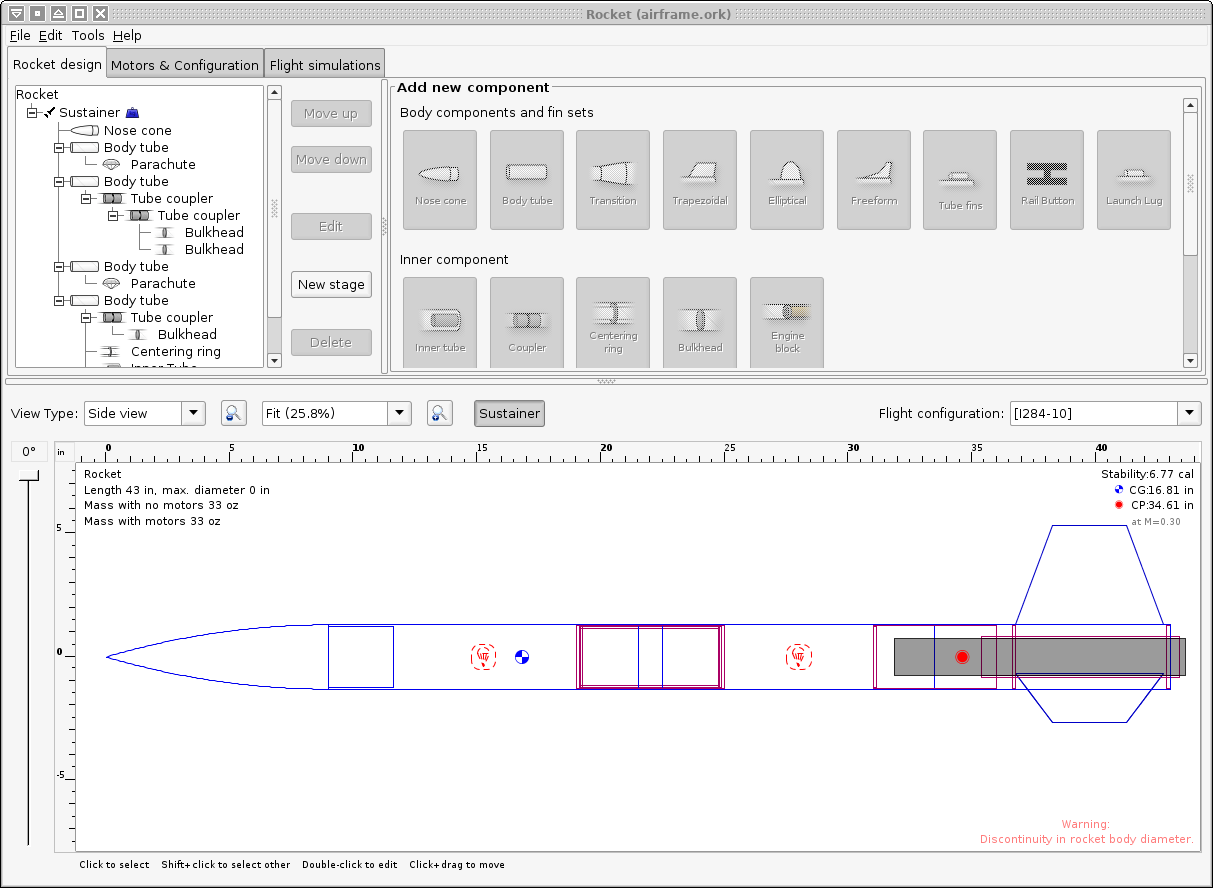Click the component tree scrollbar down arrow
Image resolution: width=1213 pixels, height=888 pixels.
274,360
